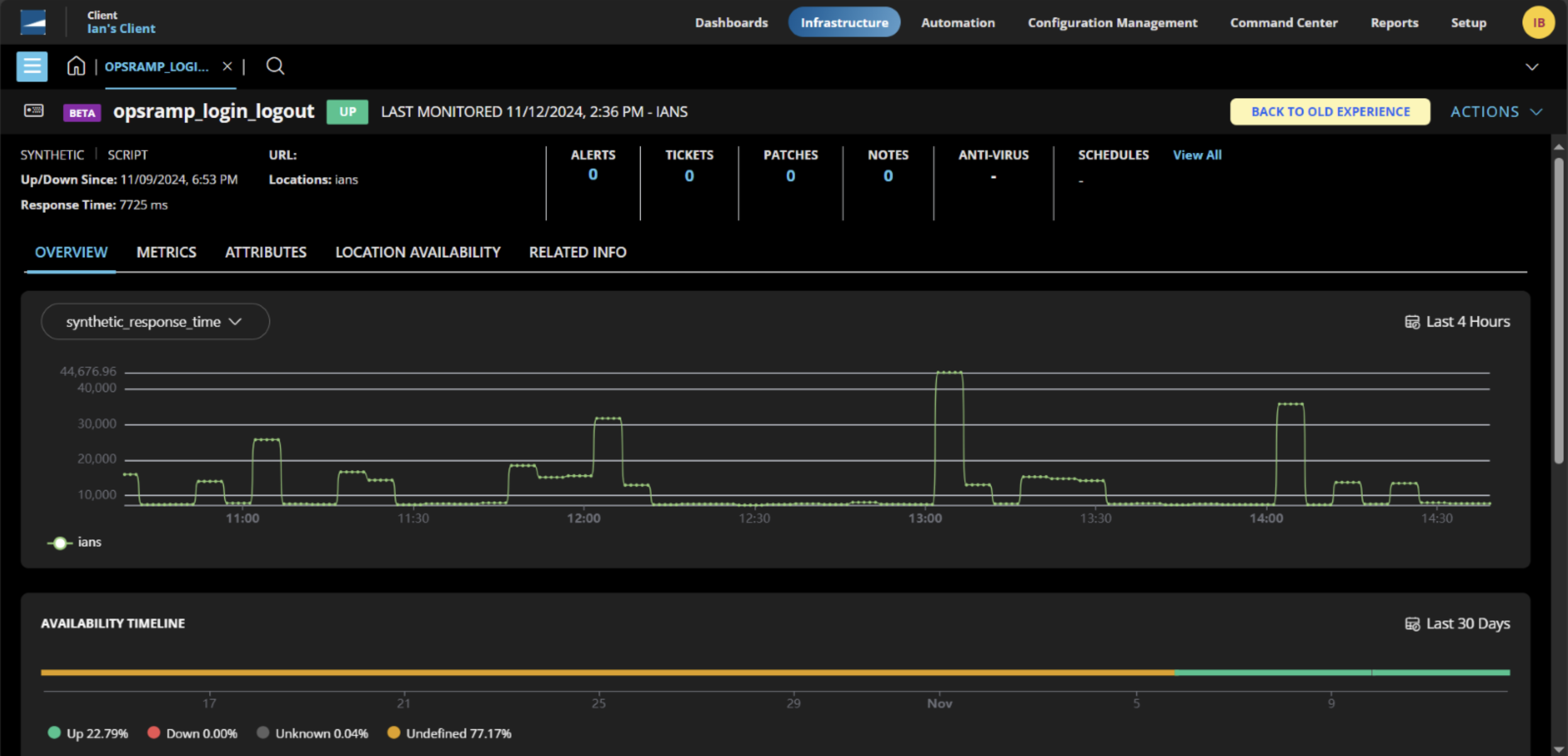The height and width of the screenshot is (756, 1568).
Task: Switch to the OVERVIEW tab
Action: click(70, 252)
